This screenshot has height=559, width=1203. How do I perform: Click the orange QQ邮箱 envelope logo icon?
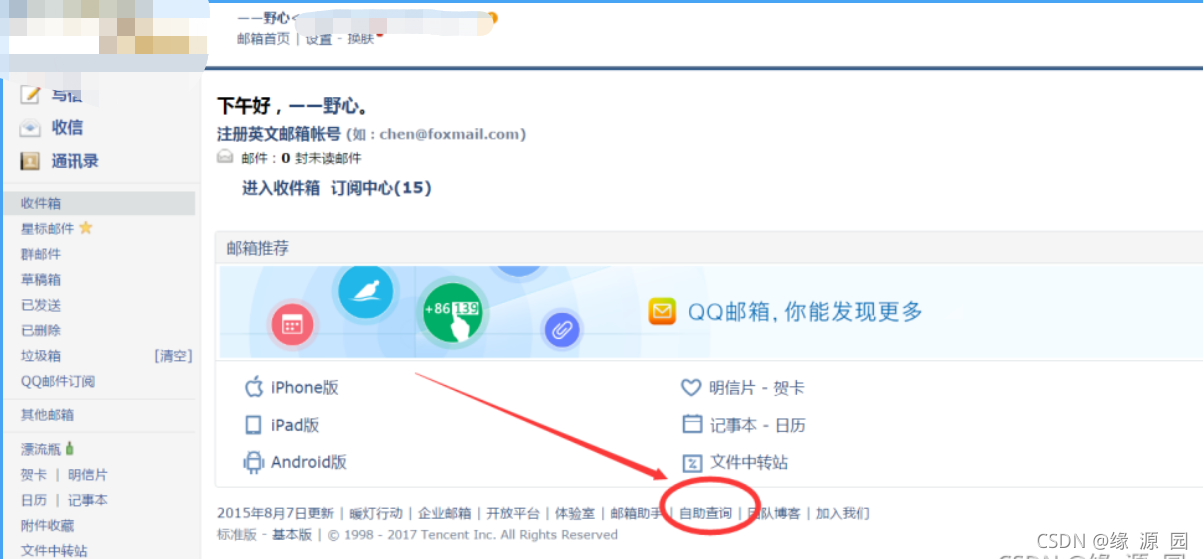662,311
